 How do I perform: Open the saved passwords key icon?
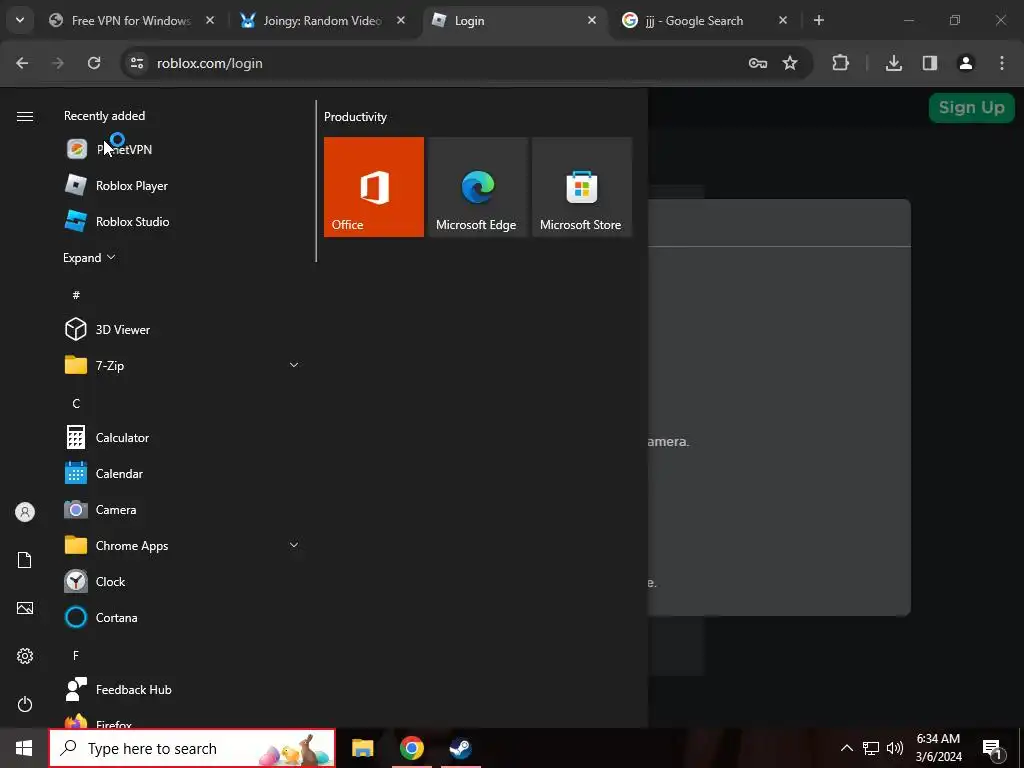758,63
